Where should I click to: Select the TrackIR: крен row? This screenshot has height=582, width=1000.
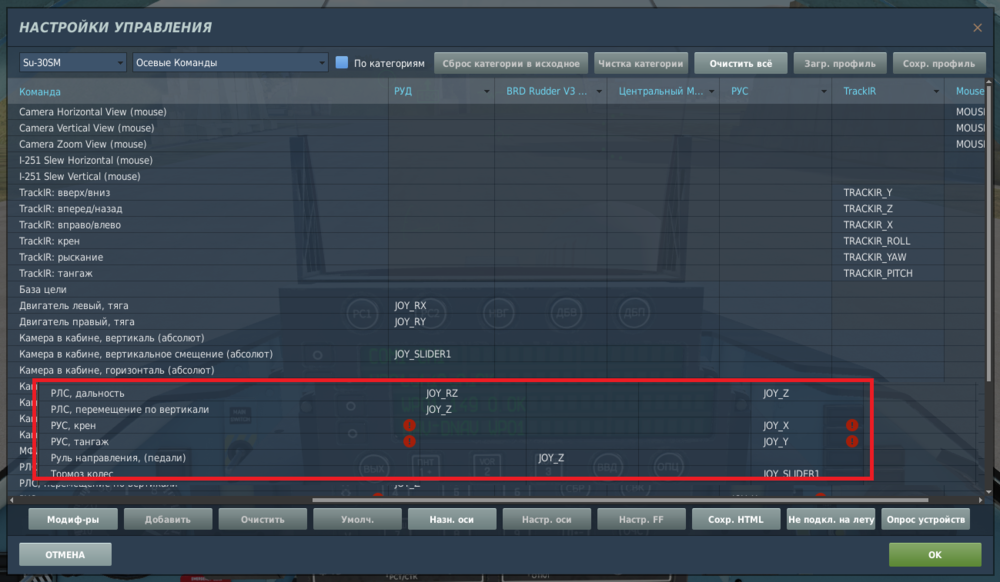(496, 241)
